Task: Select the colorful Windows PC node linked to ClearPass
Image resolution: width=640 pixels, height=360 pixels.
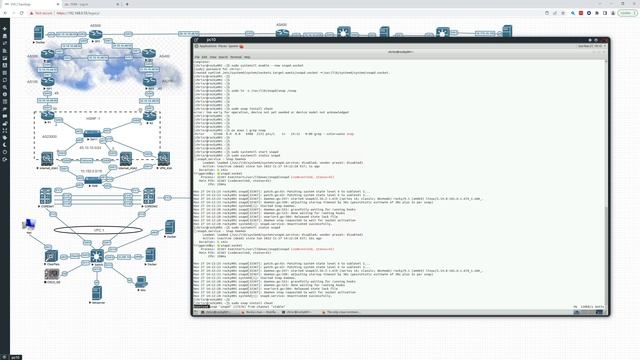Action: coord(29,224)
